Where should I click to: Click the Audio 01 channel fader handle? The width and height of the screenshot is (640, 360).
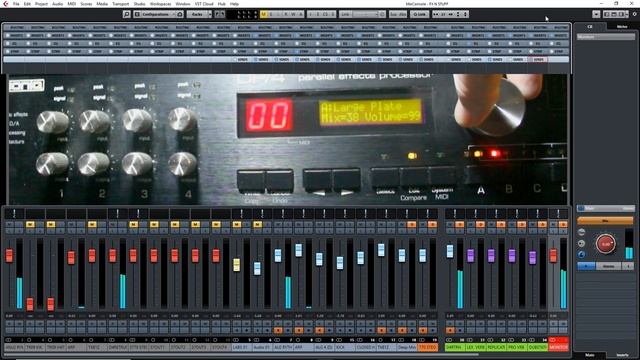(x=257, y=268)
